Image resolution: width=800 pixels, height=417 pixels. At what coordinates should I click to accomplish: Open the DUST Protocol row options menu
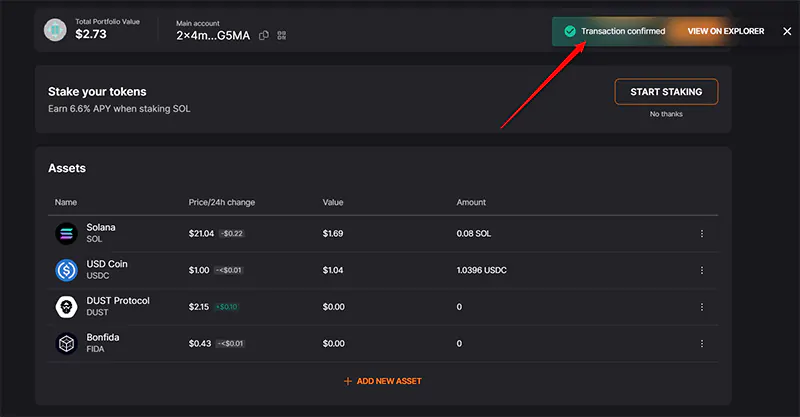pos(702,307)
